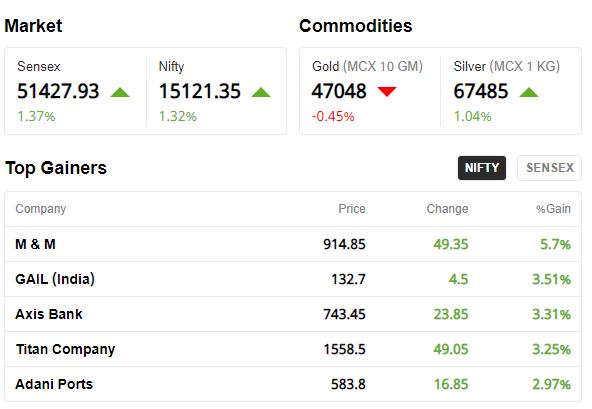
Task: Open the Titan Company stock link
Action: pos(65,350)
